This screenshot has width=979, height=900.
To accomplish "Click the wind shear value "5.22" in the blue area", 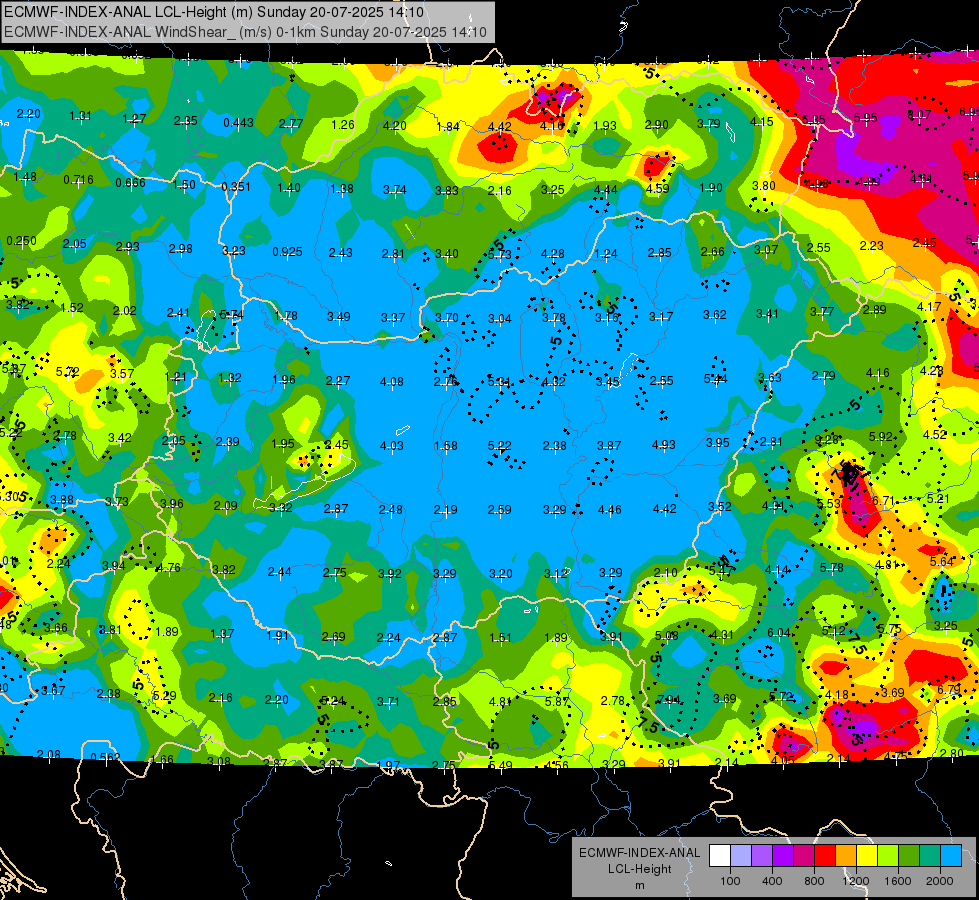I will click(x=499, y=445).
